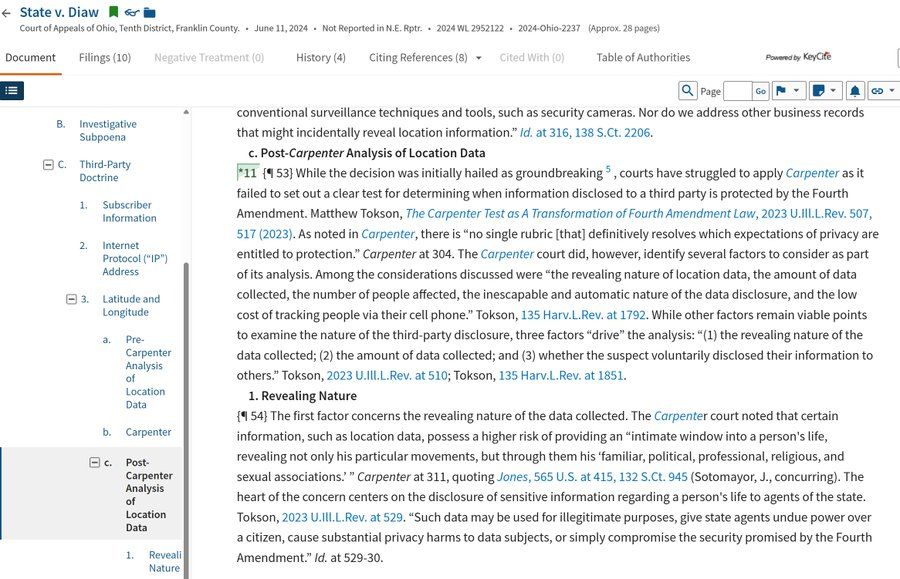Open the 135 Harv.L.Rev. at 1792 citation
The width and height of the screenshot is (900, 579).
pos(583,314)
